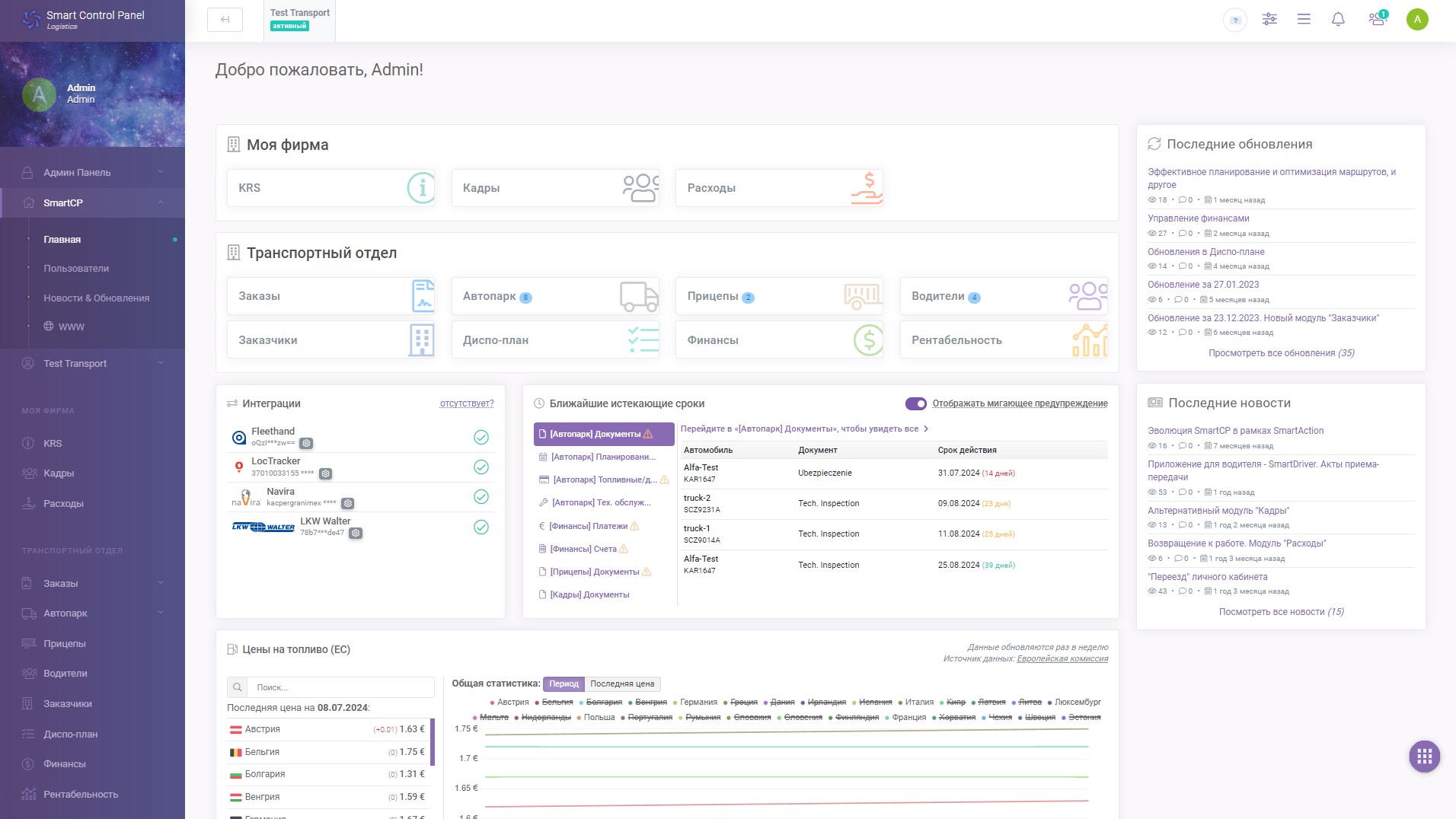1456x819 pixels.
Task: Open the settings sliders icon in header
Action: pyautogui.click(x=1269, y=20)
